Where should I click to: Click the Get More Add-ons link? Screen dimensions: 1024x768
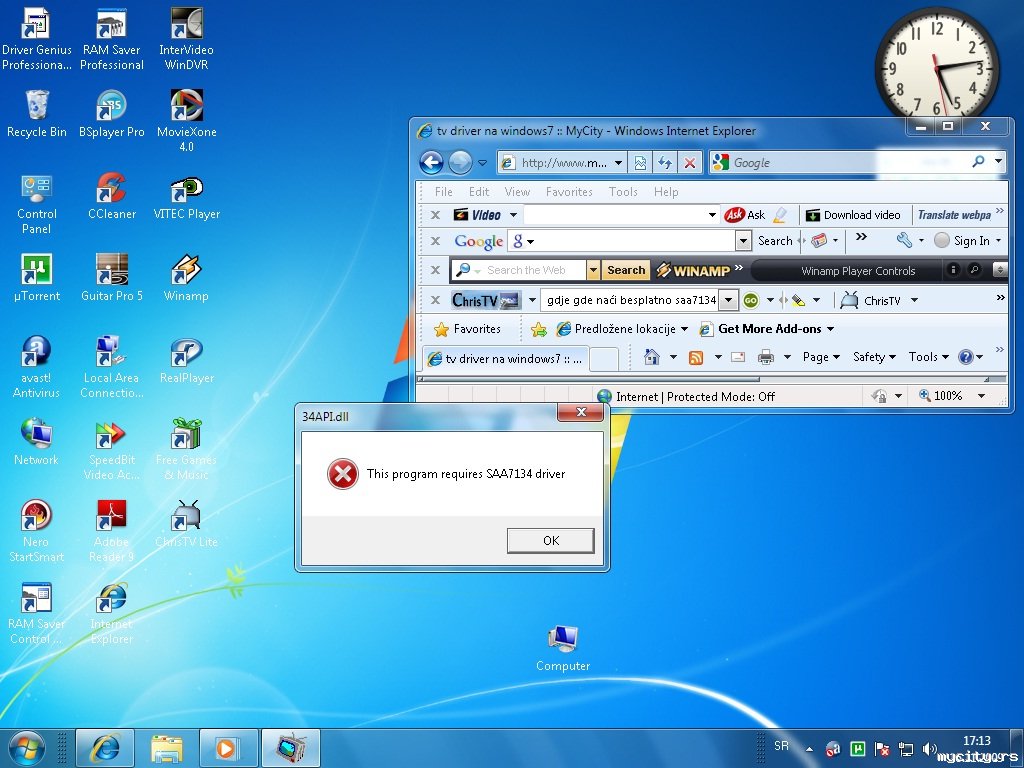[769, 329]
